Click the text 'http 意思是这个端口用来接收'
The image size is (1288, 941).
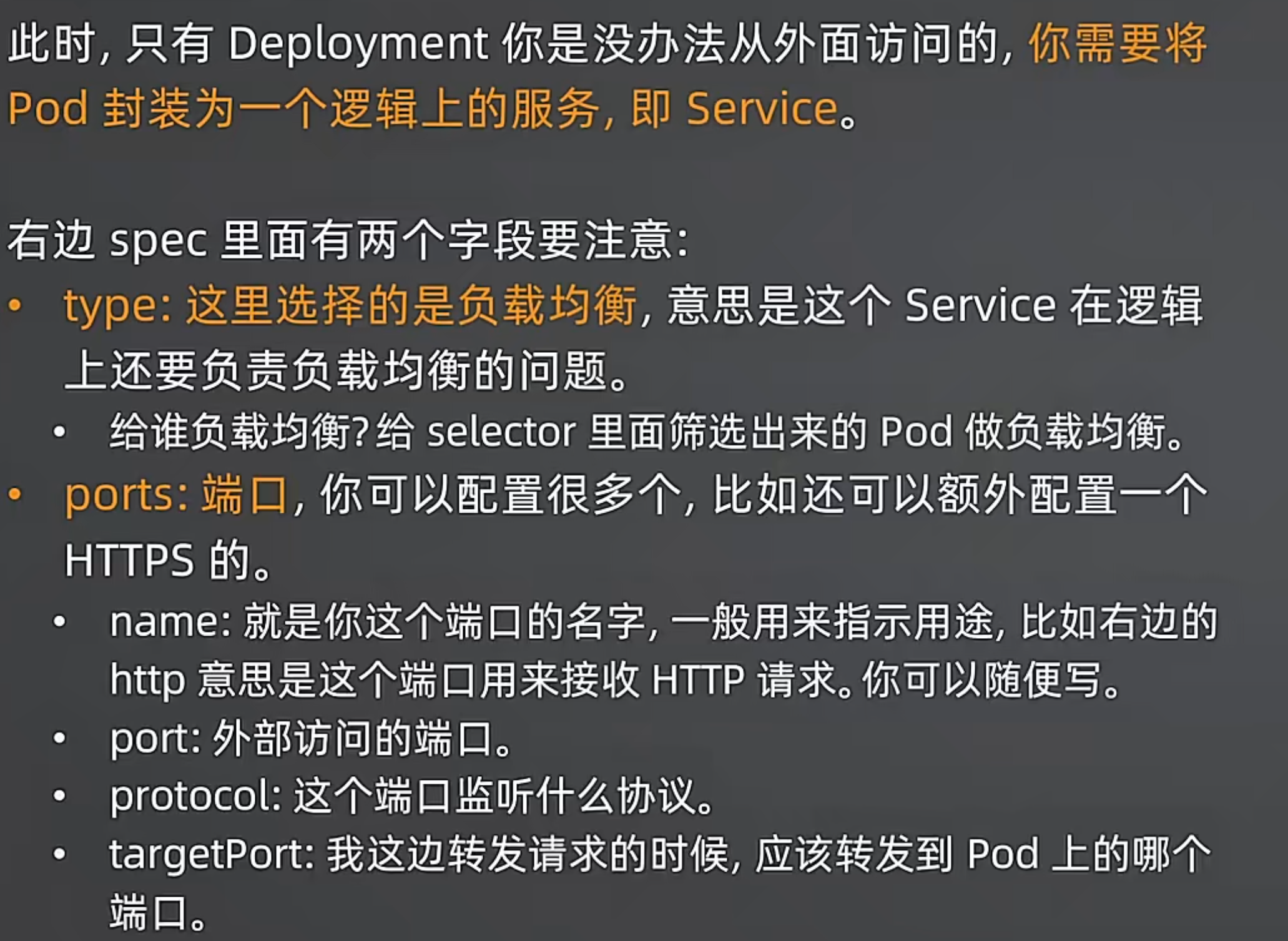click(x=375, y=679)
